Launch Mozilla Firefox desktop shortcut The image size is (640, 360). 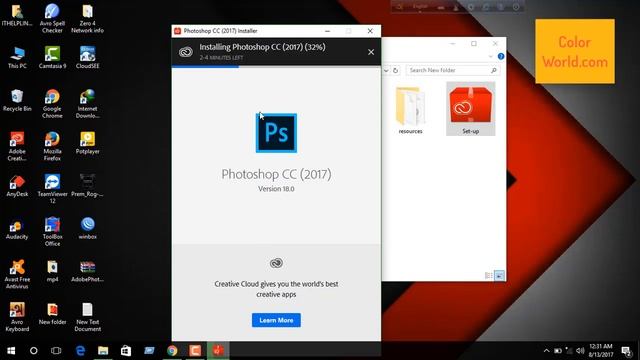[x=52, y=146]
